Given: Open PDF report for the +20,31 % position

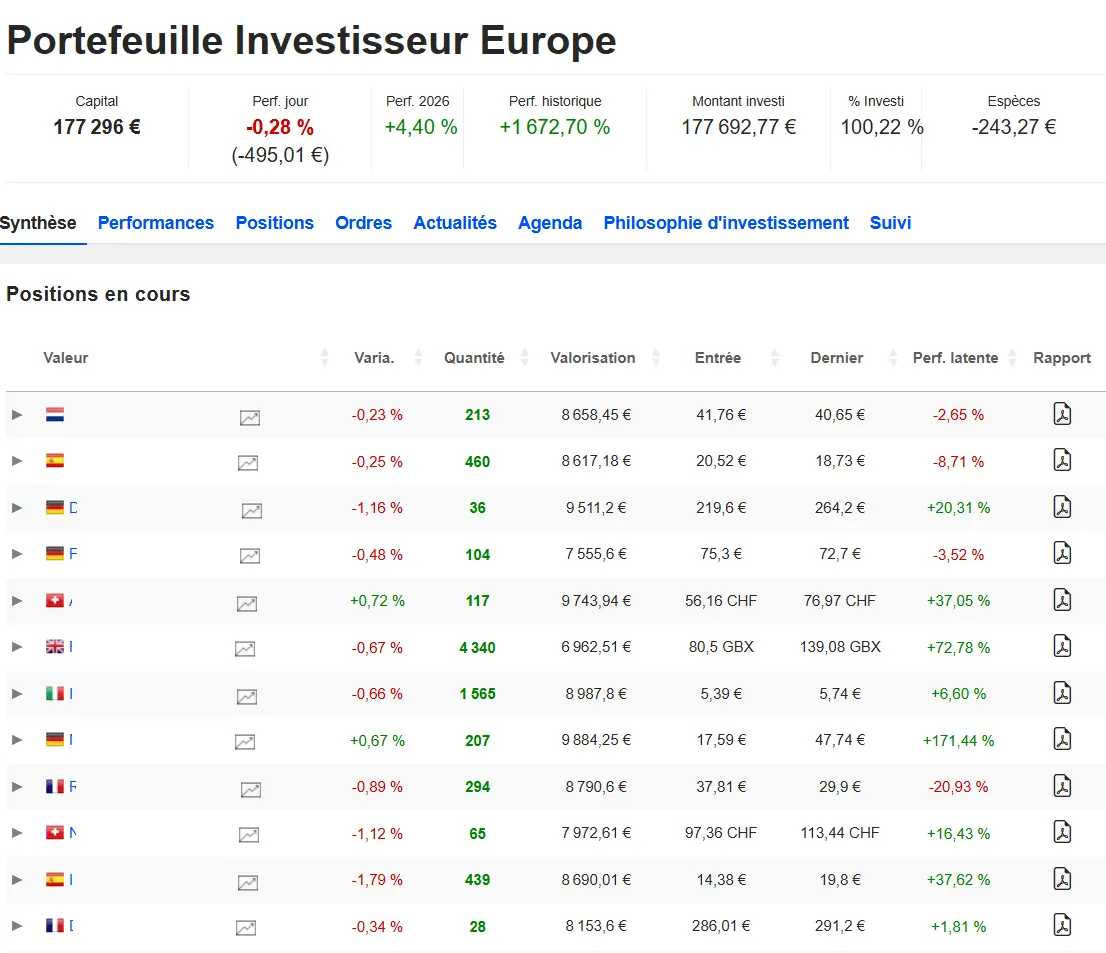Looking at the screenshot, I should pos(1062,507).
